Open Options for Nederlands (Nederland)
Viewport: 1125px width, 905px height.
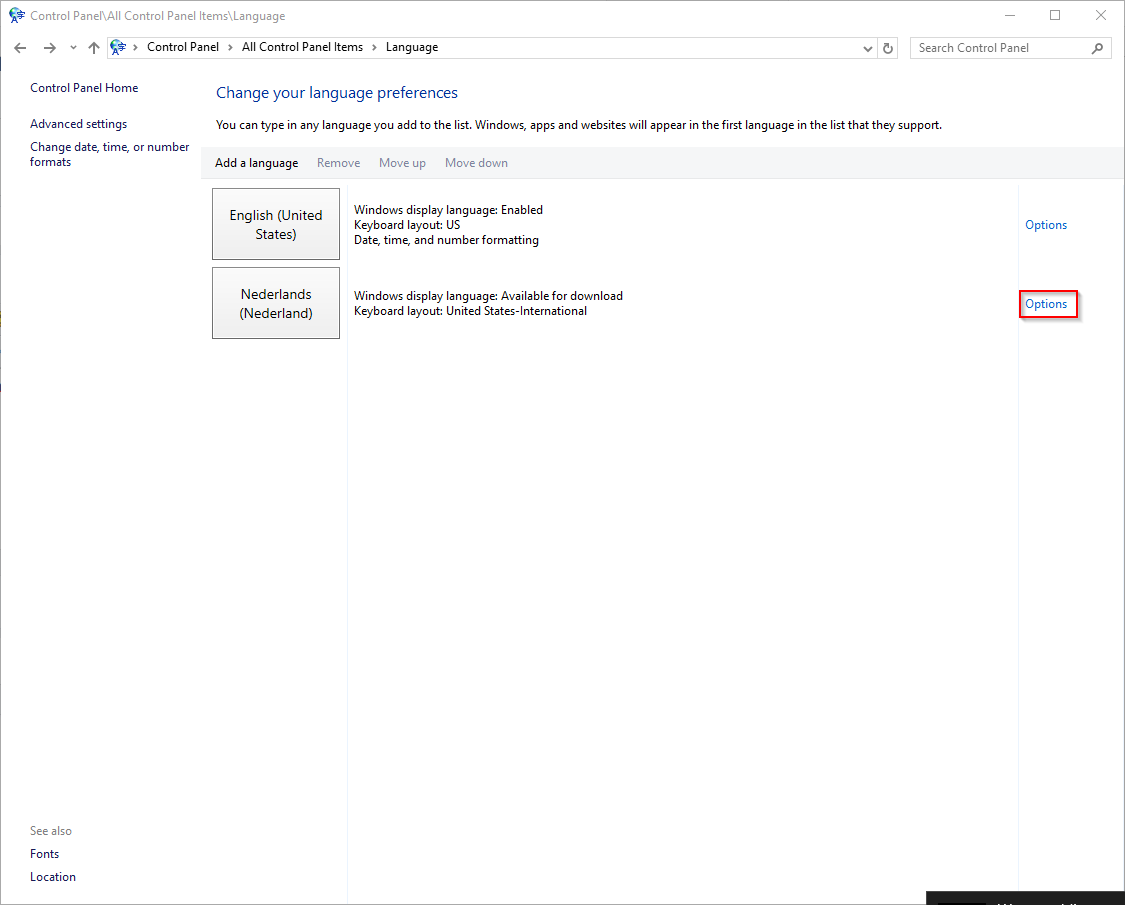coord(1046,304)
